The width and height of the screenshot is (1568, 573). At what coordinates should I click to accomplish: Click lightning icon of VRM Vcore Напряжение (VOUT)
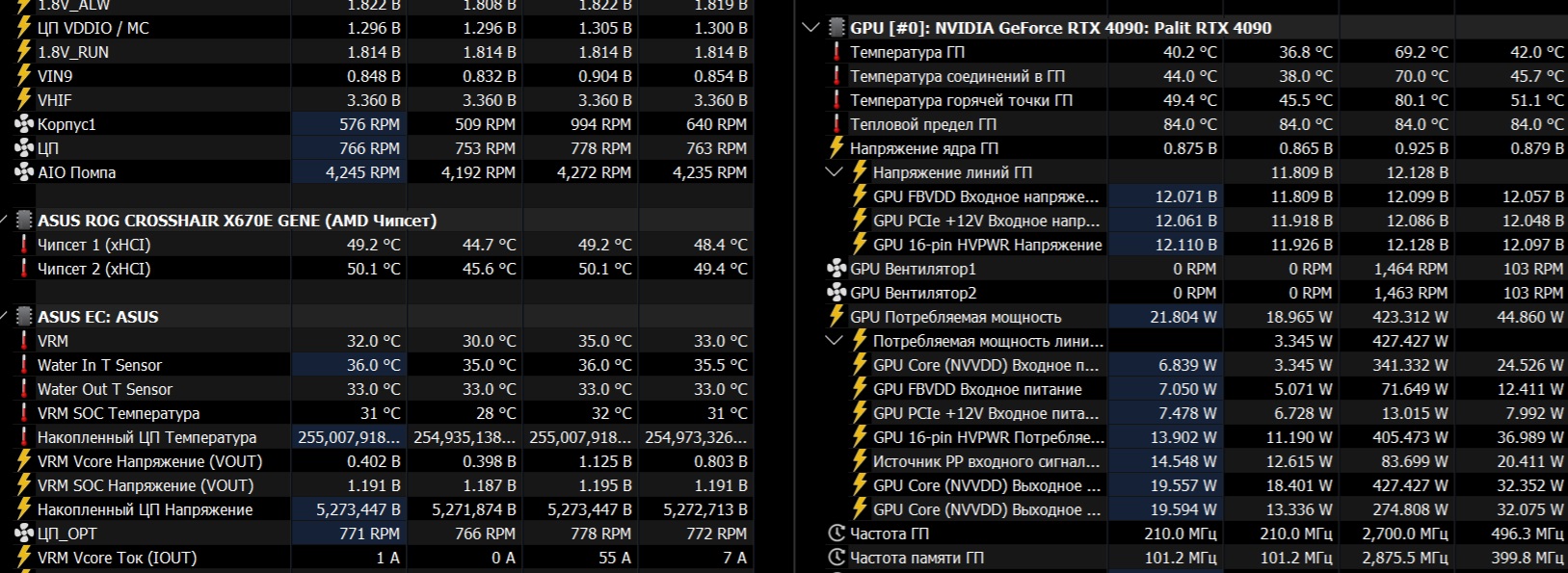24,461
